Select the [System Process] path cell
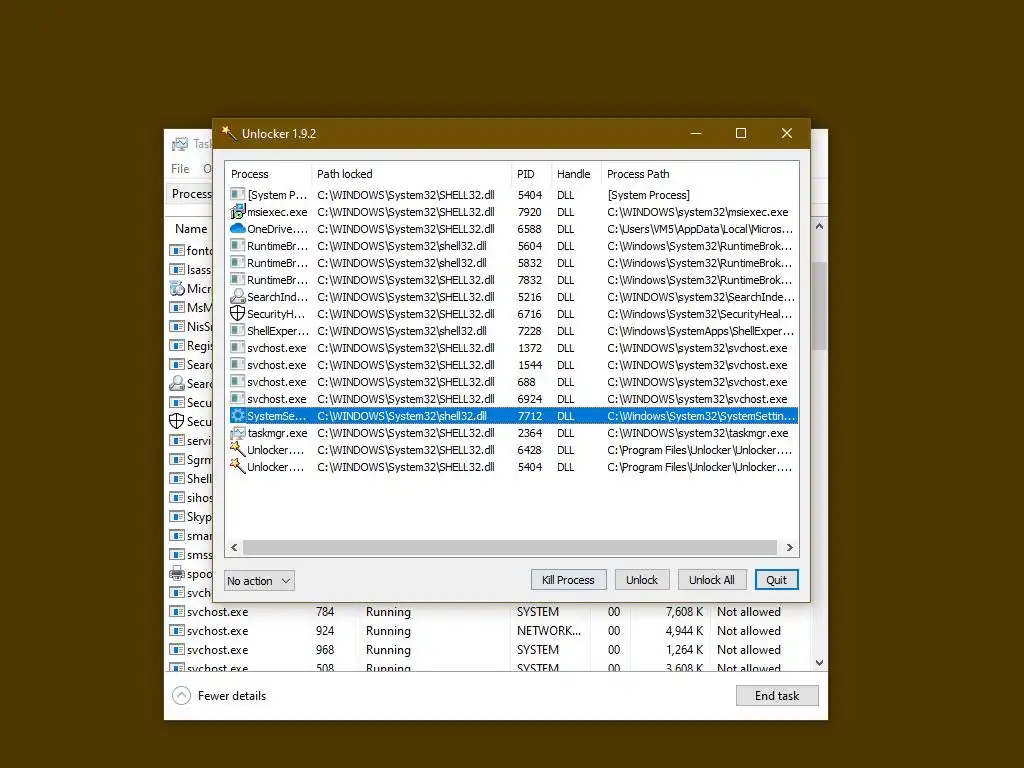This screenshot has width=1024, height=768. tap(648, 195)
